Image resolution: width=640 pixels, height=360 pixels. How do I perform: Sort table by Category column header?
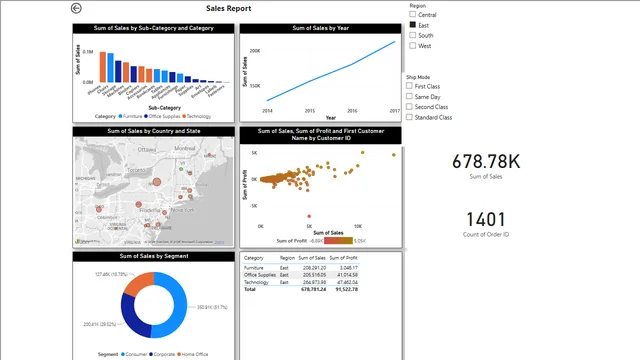click(x=254, y=258)
